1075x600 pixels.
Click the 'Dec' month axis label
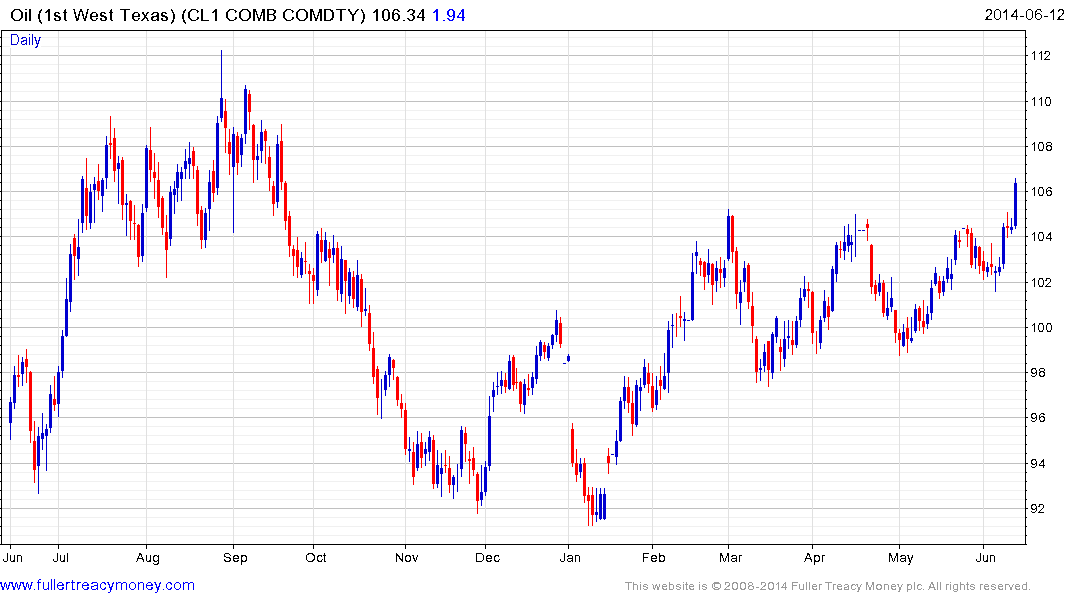tap(487, 557)
